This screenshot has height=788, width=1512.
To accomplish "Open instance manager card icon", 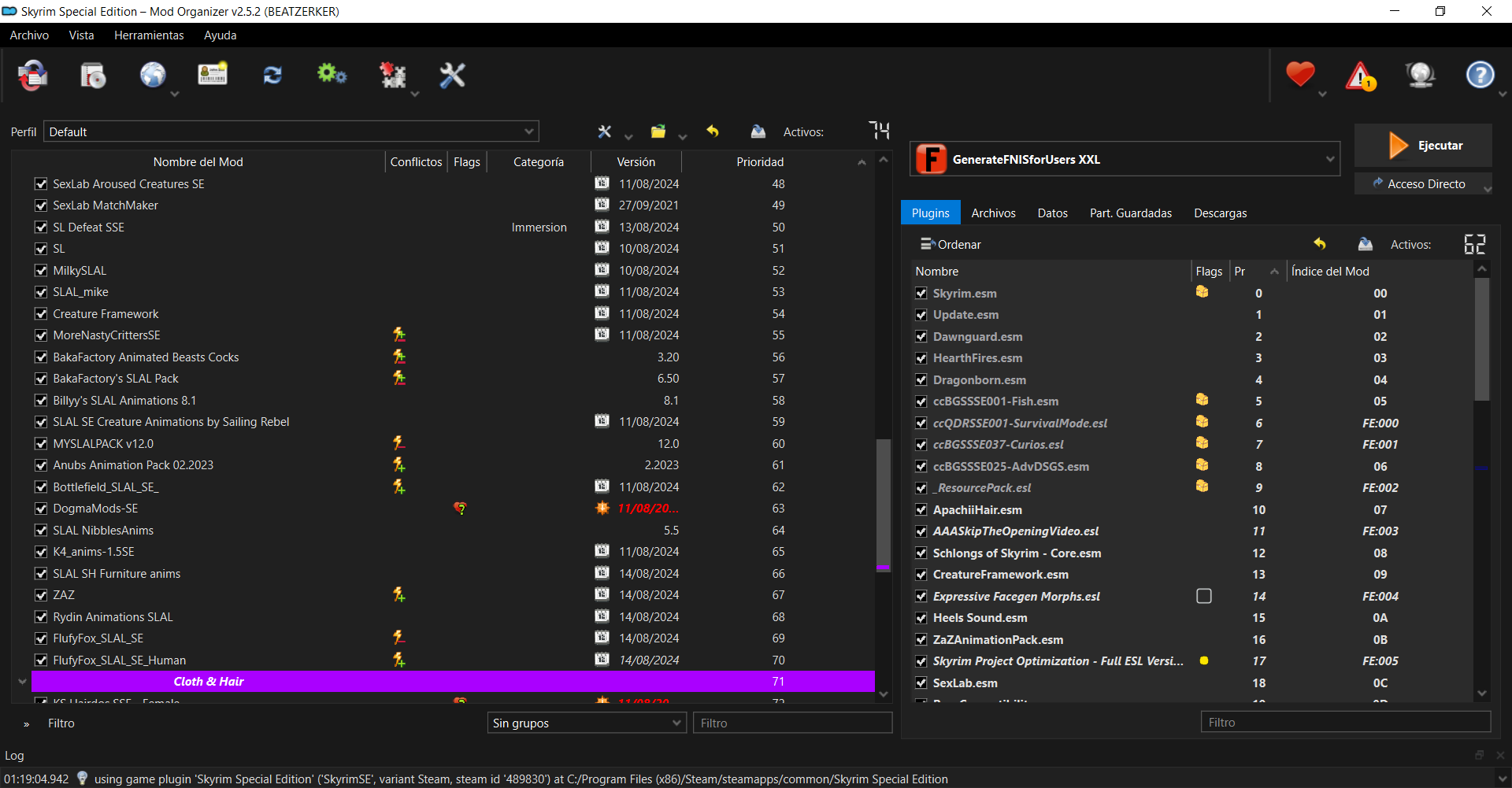I will pos(213,75).
